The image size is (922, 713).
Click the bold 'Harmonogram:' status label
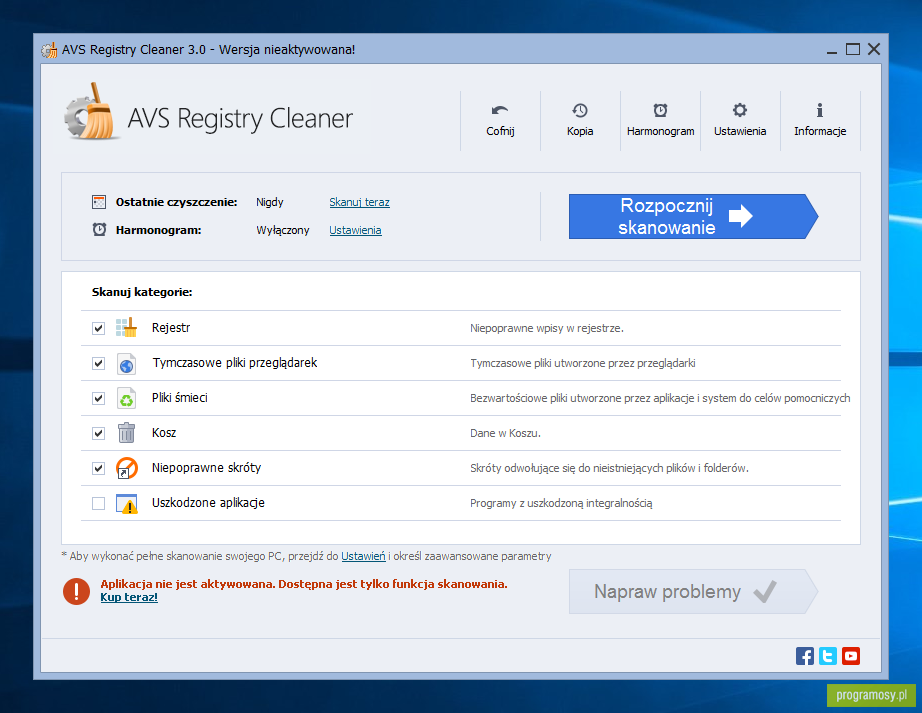(x=158, y=230)
